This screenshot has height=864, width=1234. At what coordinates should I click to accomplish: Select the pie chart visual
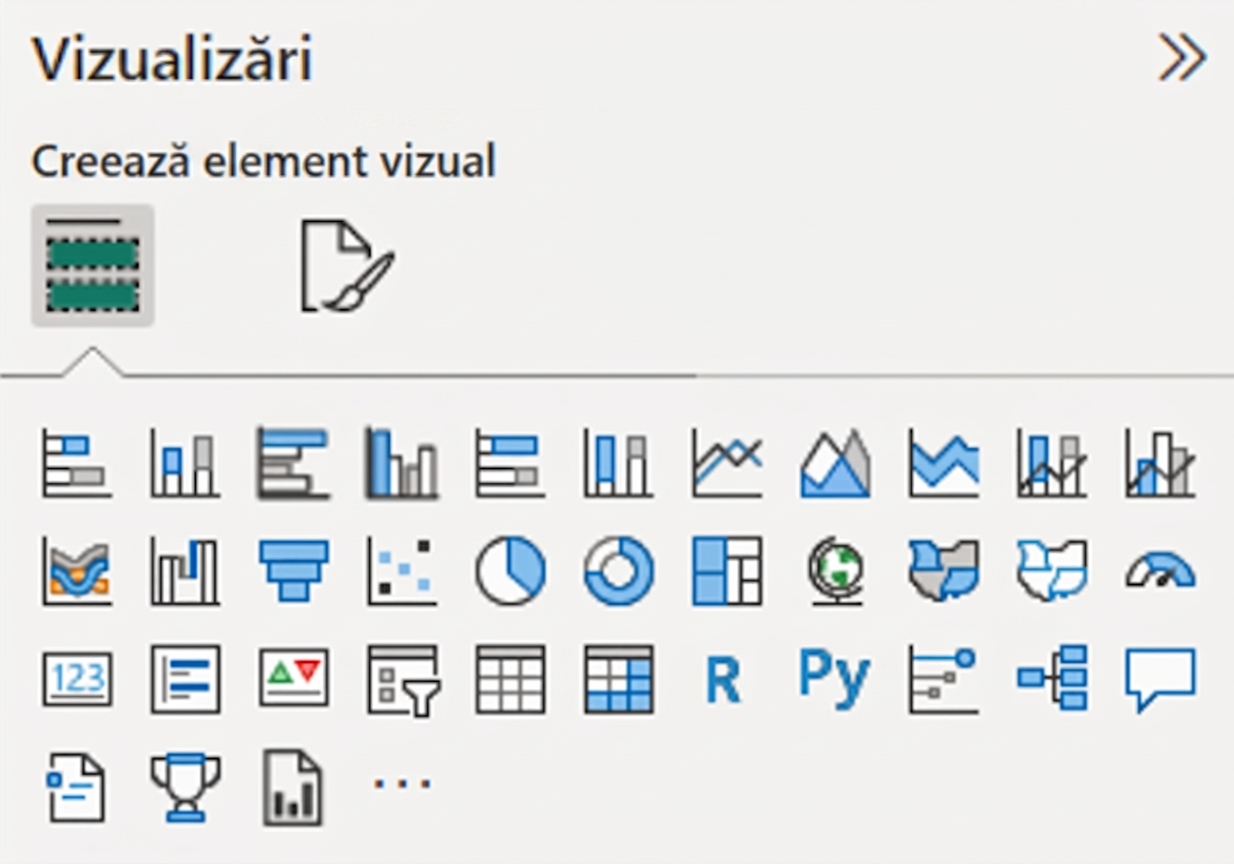[x=510, y=571]
